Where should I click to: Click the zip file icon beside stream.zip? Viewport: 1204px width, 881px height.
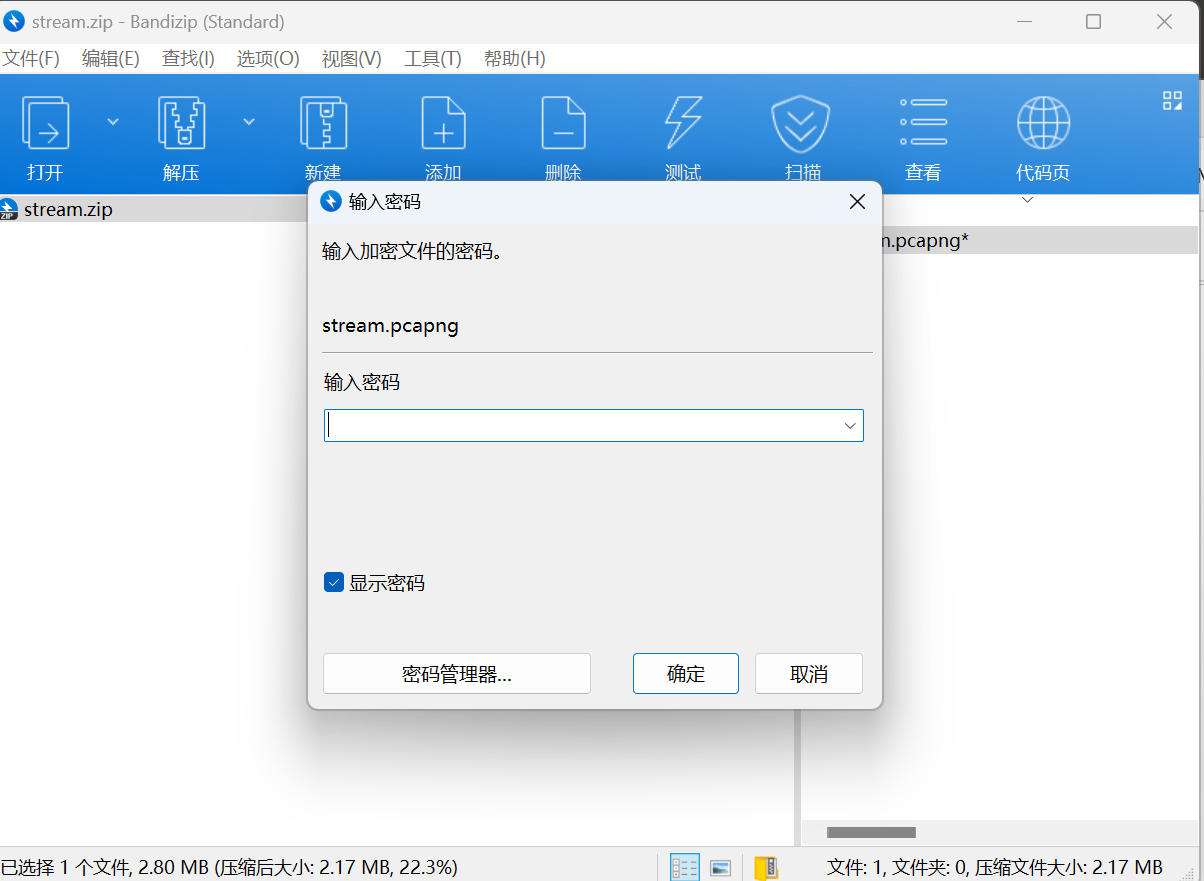click(9, 210)
